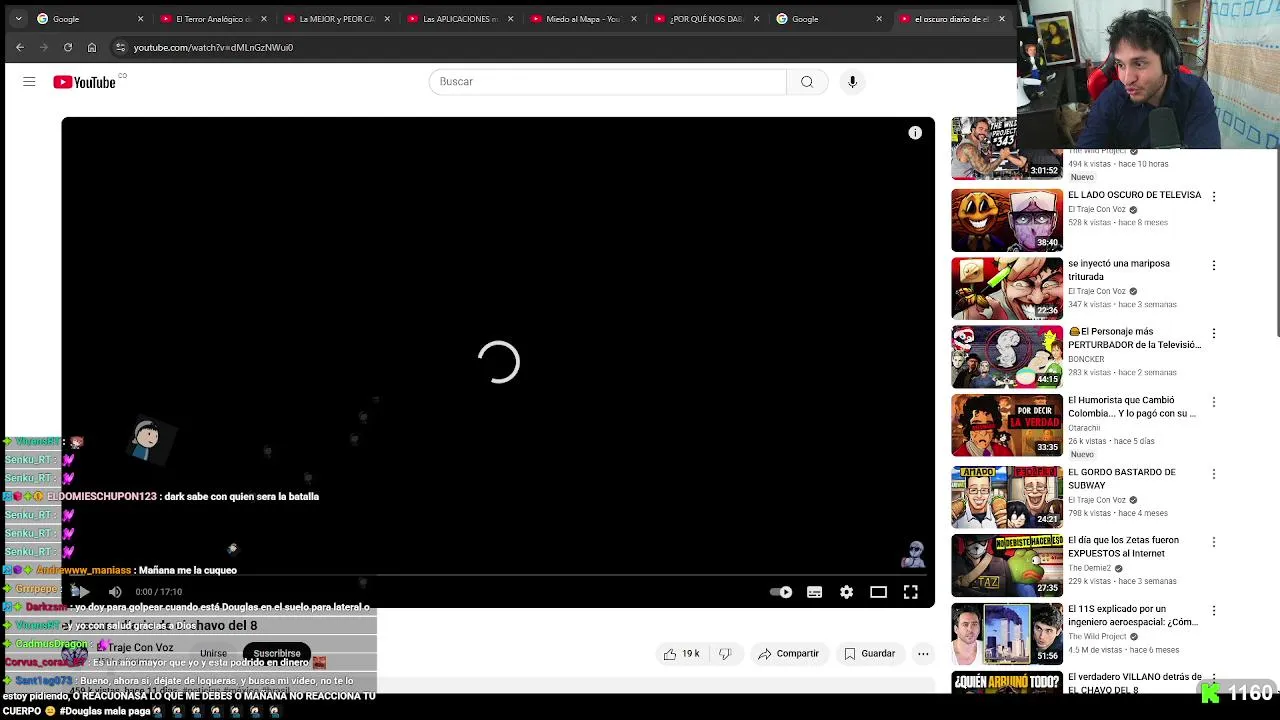Viewport: 1280px width, 720px height.
Task: Play the video with the play button
Action: (x=83, y=592)
